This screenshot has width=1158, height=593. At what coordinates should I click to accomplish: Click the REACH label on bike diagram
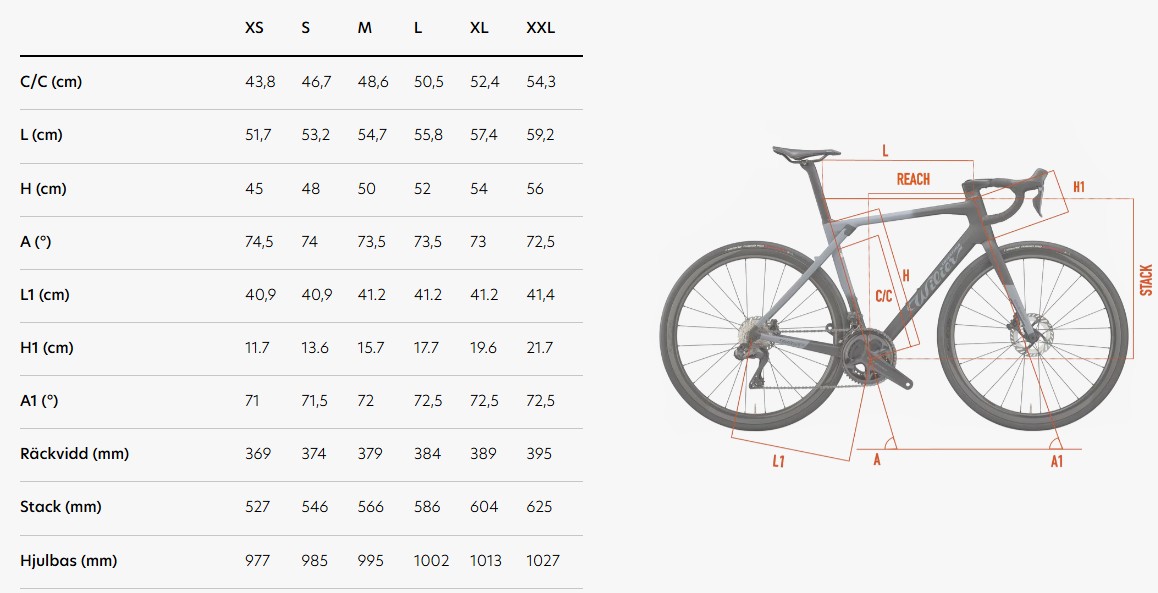click(x=913, y=179)
